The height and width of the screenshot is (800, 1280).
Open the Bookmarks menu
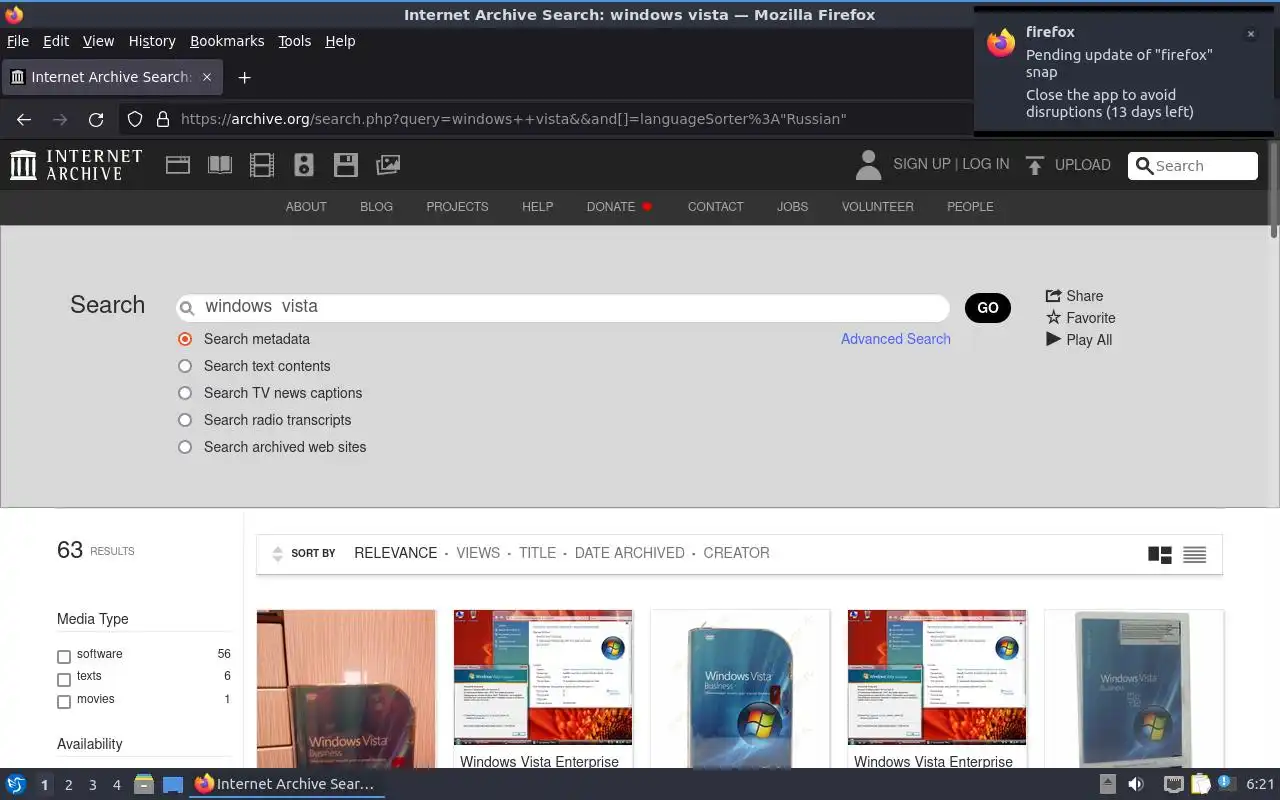[x=227, y=41]
